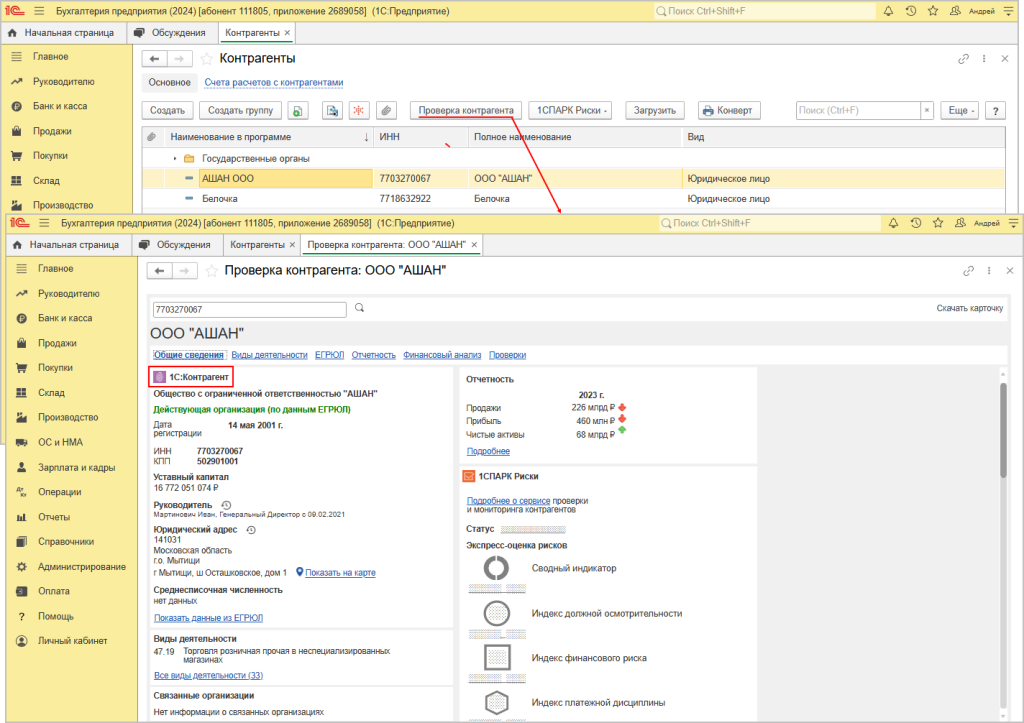Add Контрагенты list to favorites star
The height and width of the screenshot is (723, 1024).
[206, 59]
